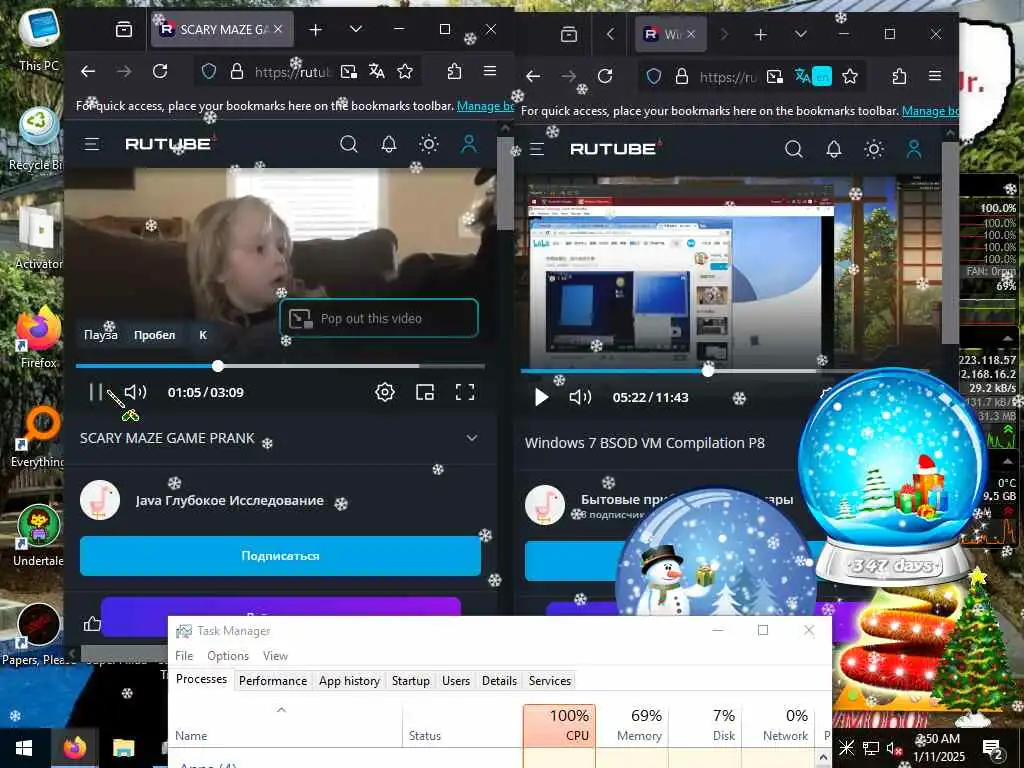Open highlighted translate button in right Firefox
Screen dimensions: 1024x768
click(x=813, y=76)
